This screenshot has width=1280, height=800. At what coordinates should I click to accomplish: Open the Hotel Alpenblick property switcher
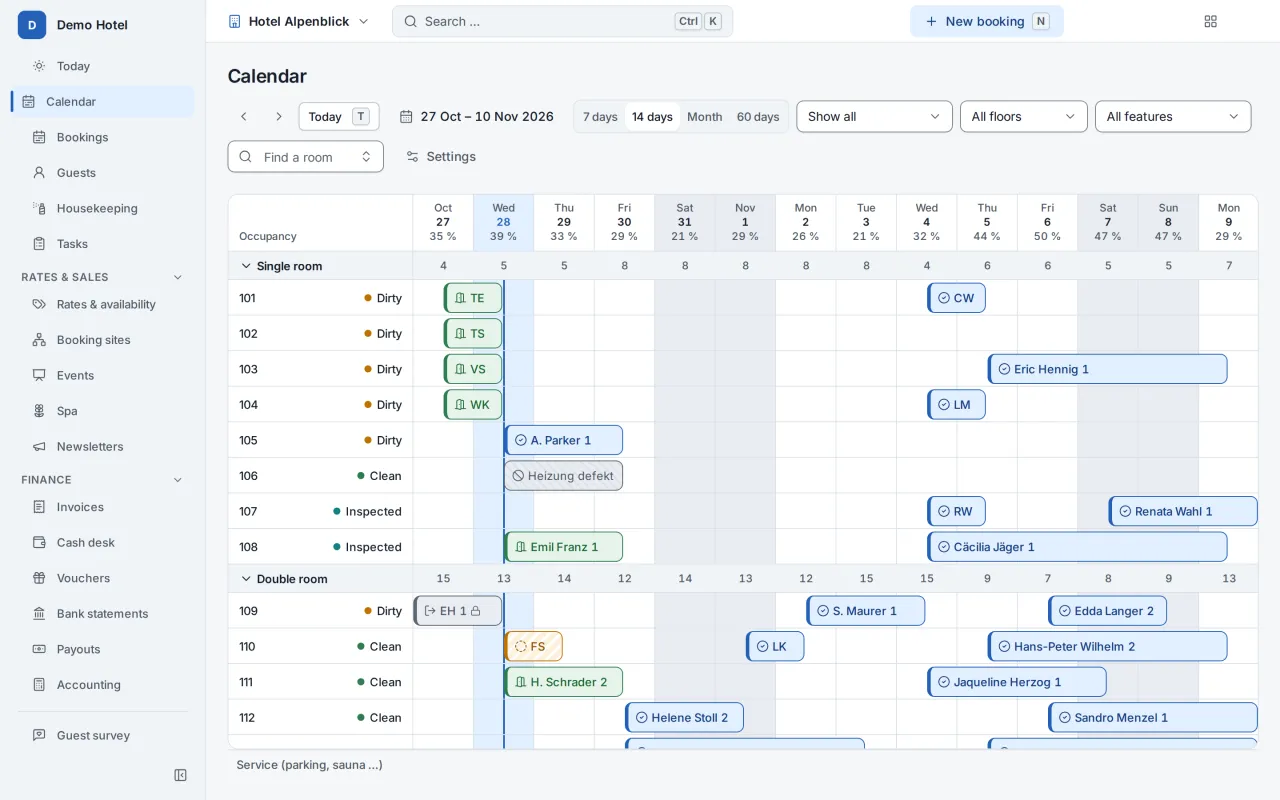click(298, 21)
